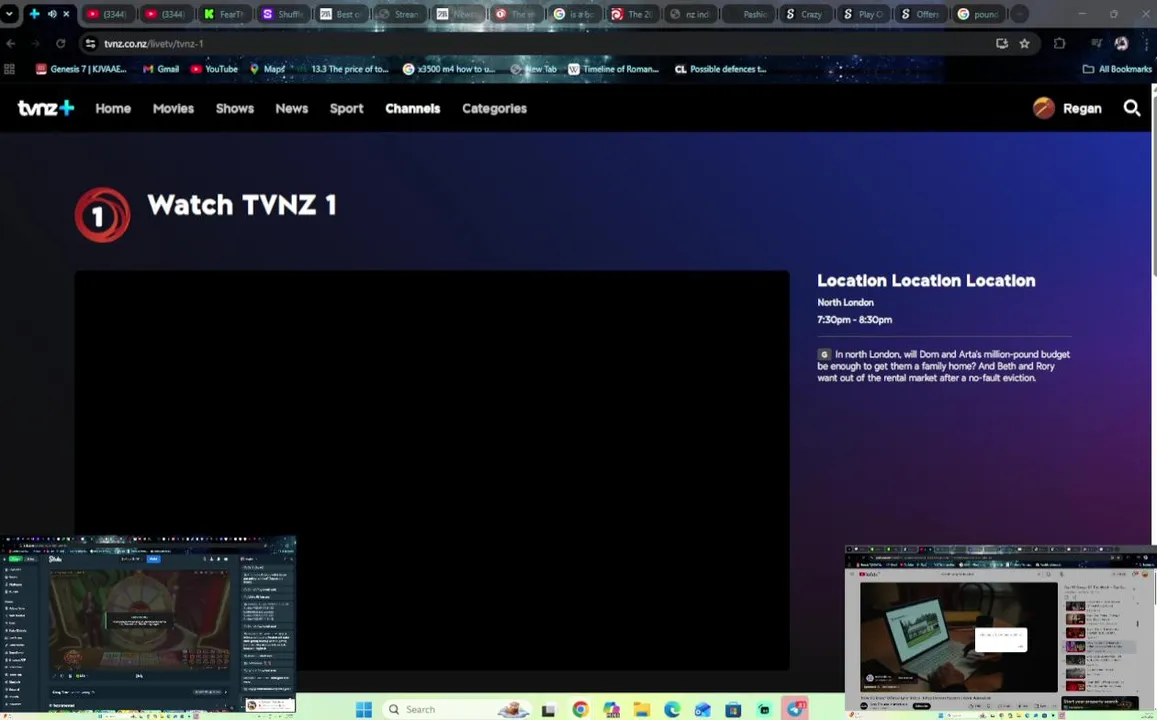Open the media controls icon in Chrome toolbar
The height and width of the screenshot is (720, 1157).
1096,44
